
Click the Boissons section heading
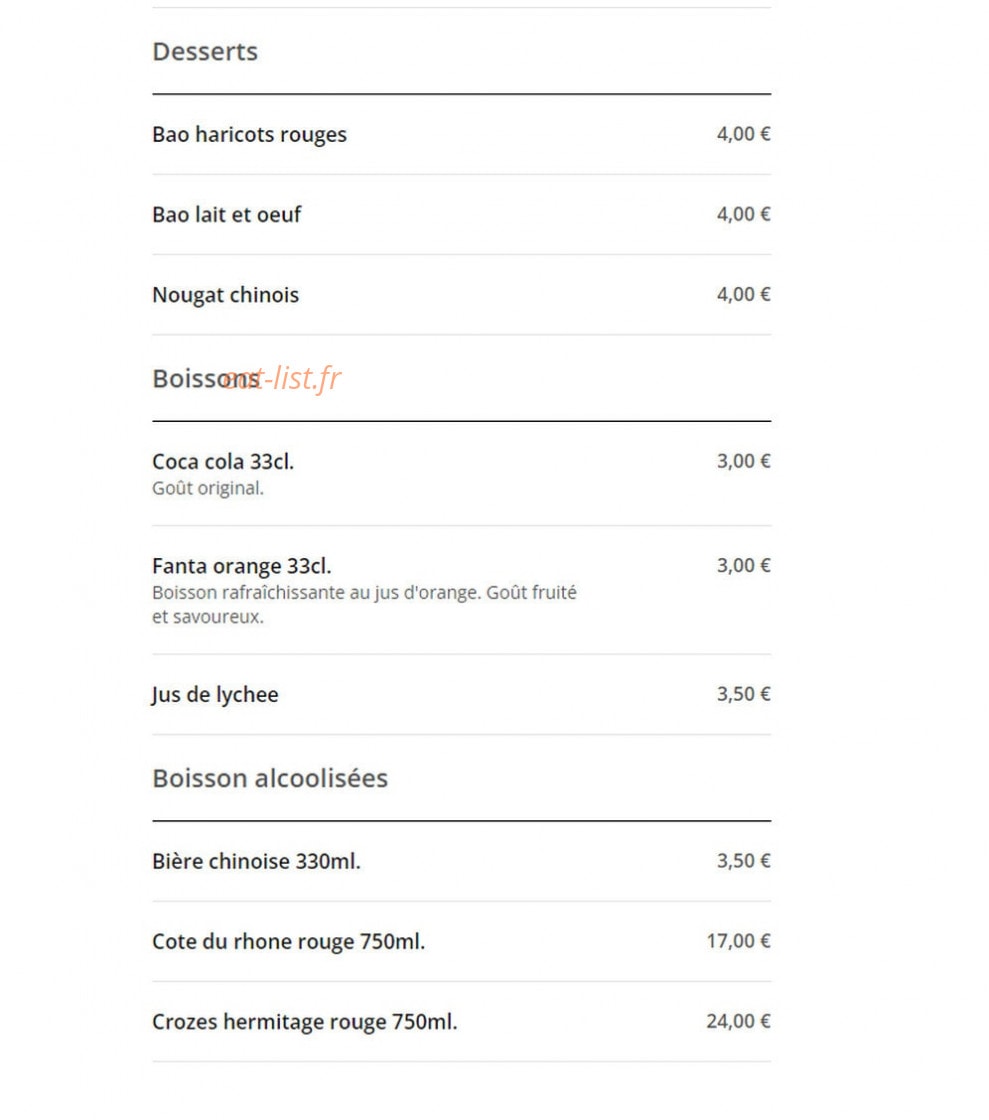click(x=206, y=379)
